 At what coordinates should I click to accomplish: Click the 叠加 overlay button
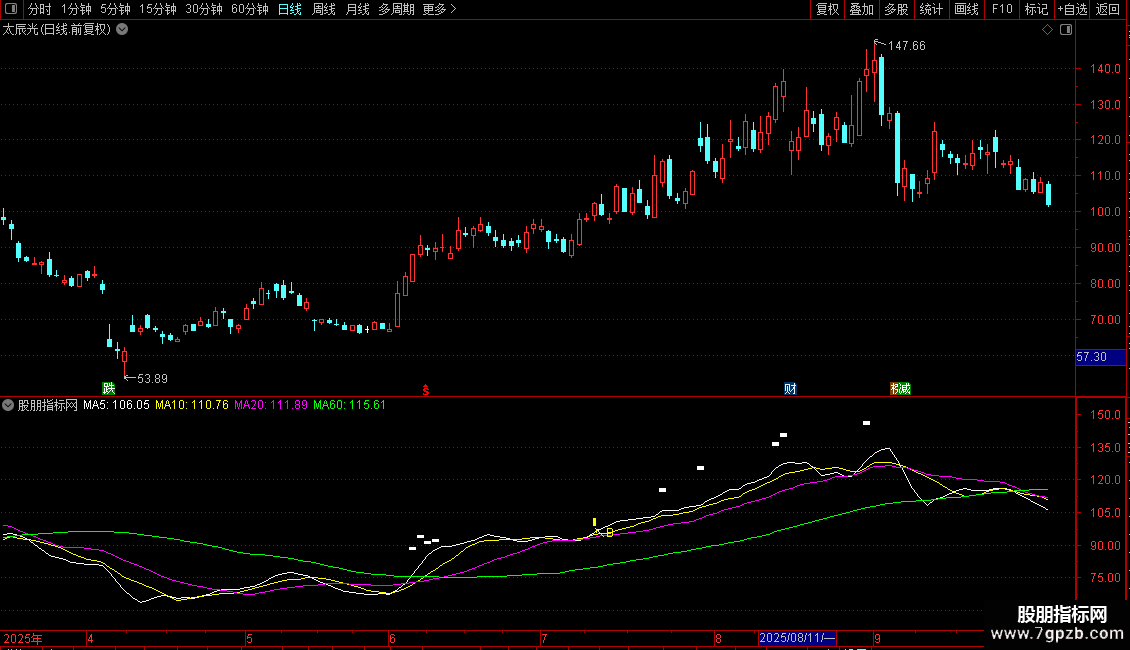[861, 9]
